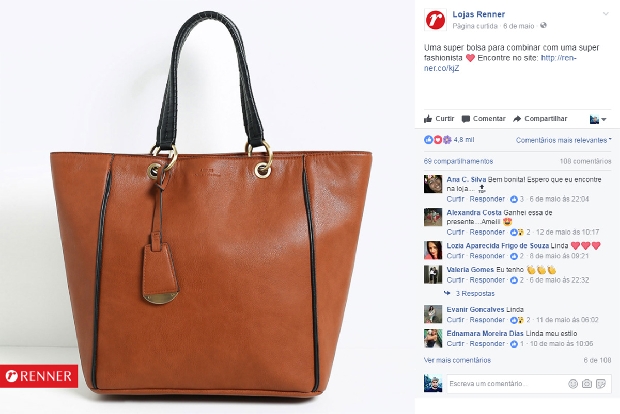This screenshot has height=414, width=620.
Task: Expand the 3 Respostas under Valeria Gomes
Action: pyautogui.click(x=475, y=293)
